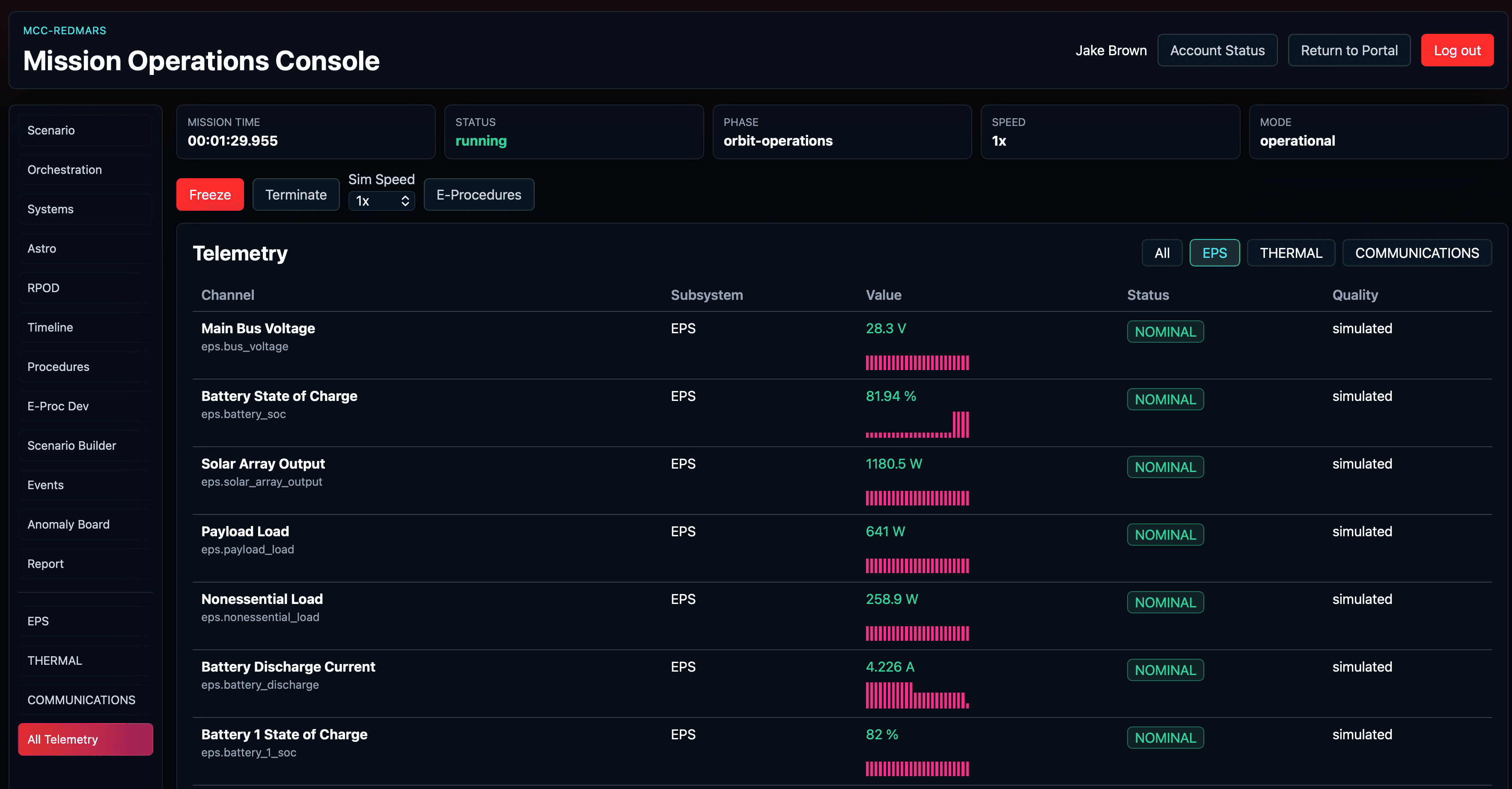Select the EPS telemetry filter tab
The image size is (1512, 789).
pos(1215,253)
